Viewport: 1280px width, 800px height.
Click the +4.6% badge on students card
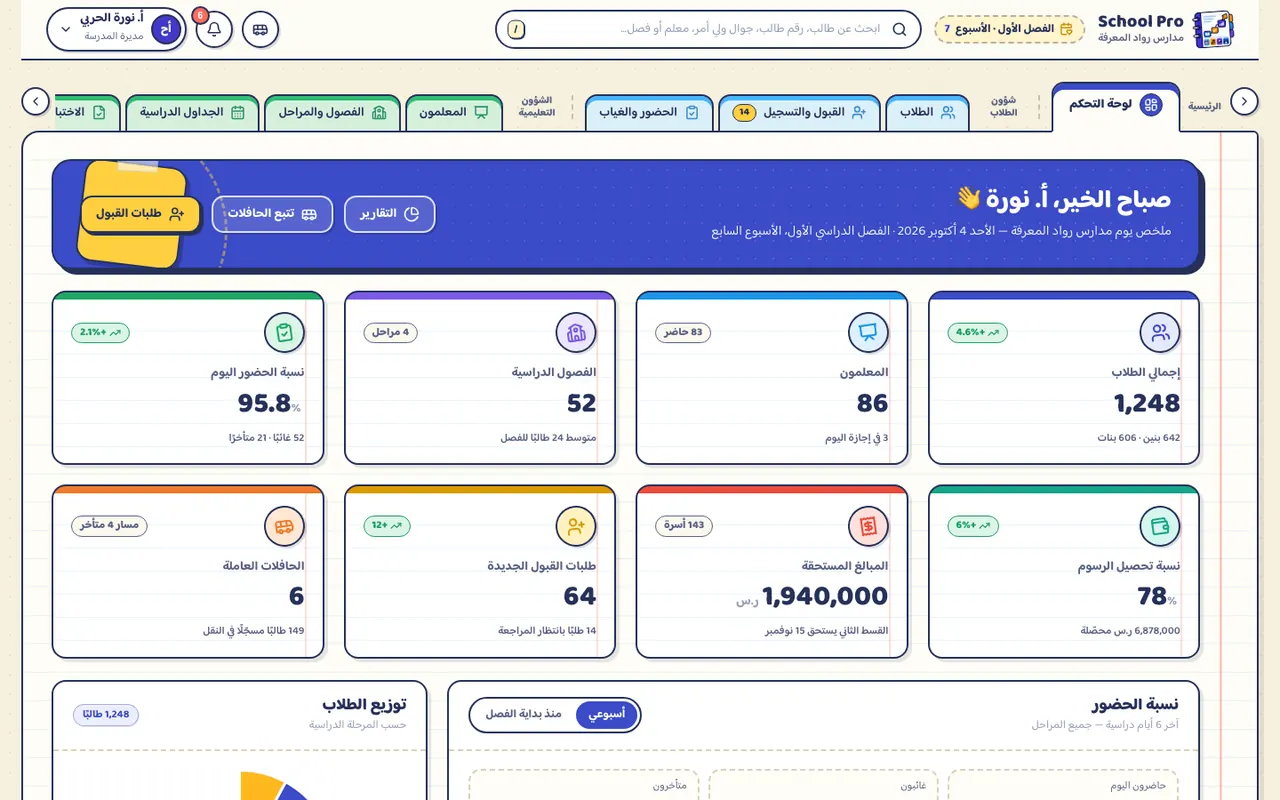pos(977,332)
